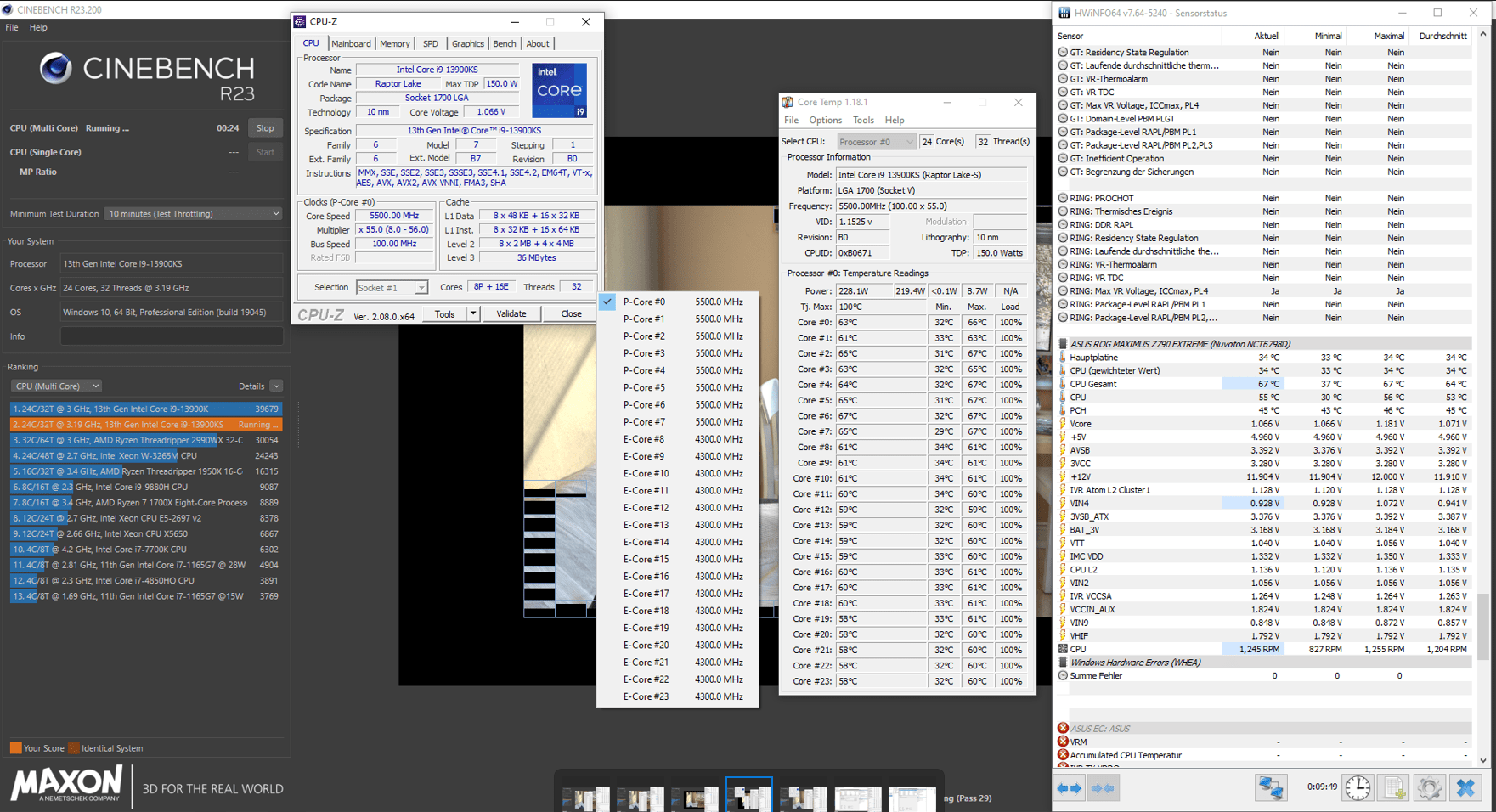
Task: Click status icon for GT: VR TDC
Action: (1063, 92)
